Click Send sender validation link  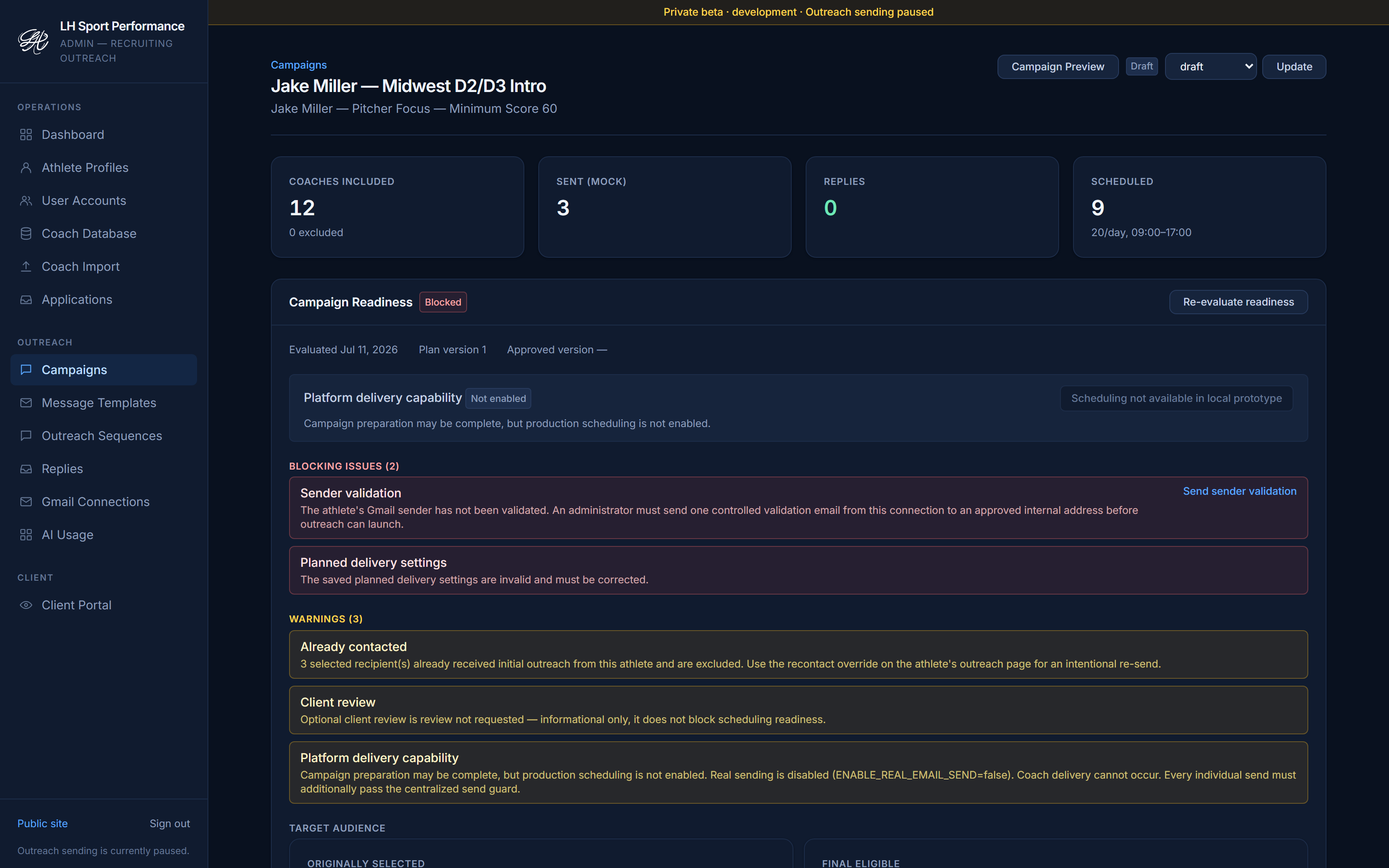click(x=1239, y=491)
